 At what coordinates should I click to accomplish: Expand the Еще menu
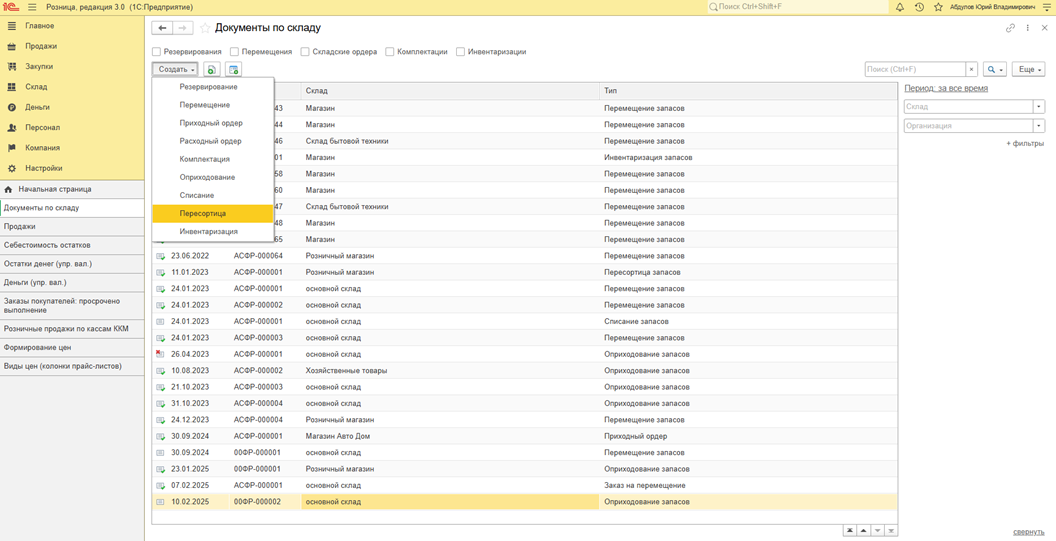click(x=1028, y=70)
